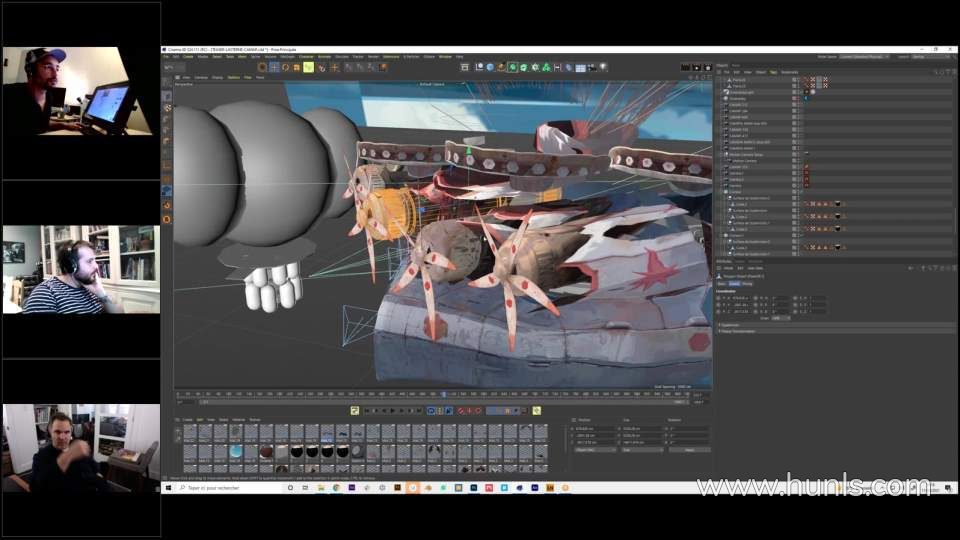Image resolution: width=960 pixels, height=540 pixels.
Task: Click the highlighted orange taskbar application icon
Action: (413, 488)
